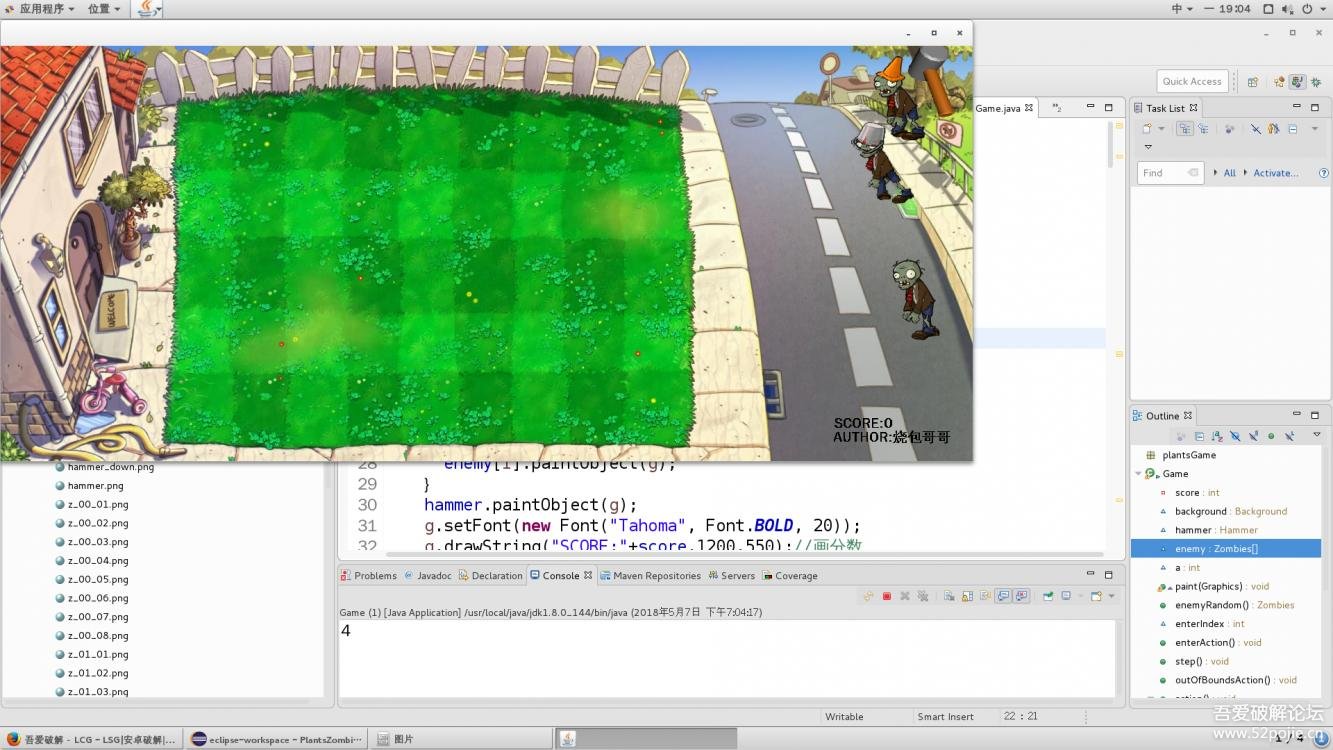
Task: Click Hide Local Types icon in Outline
Action: (1289, 436)
